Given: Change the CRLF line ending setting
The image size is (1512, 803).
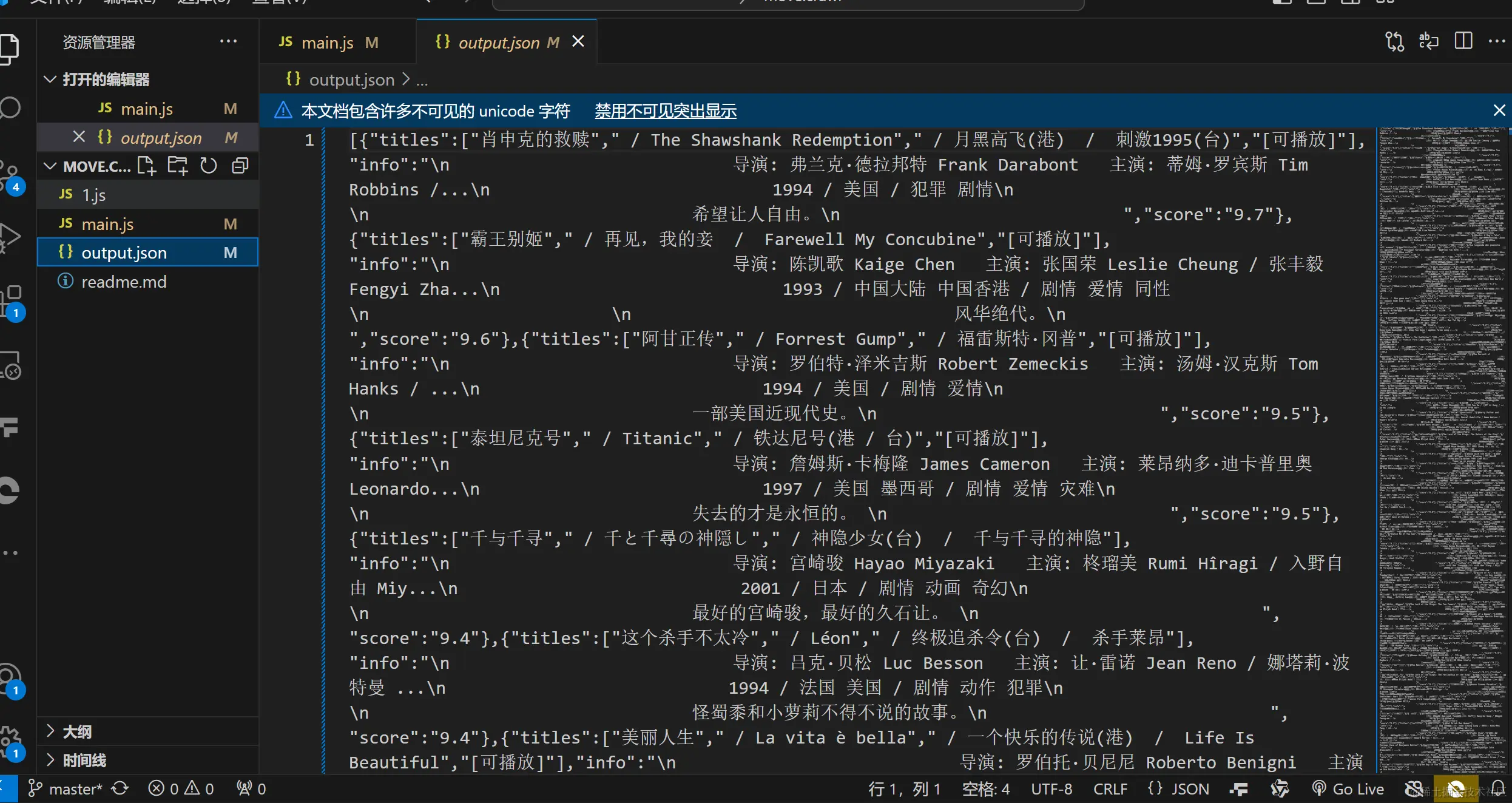Looking at the screenshot, I should point(1110,788).
